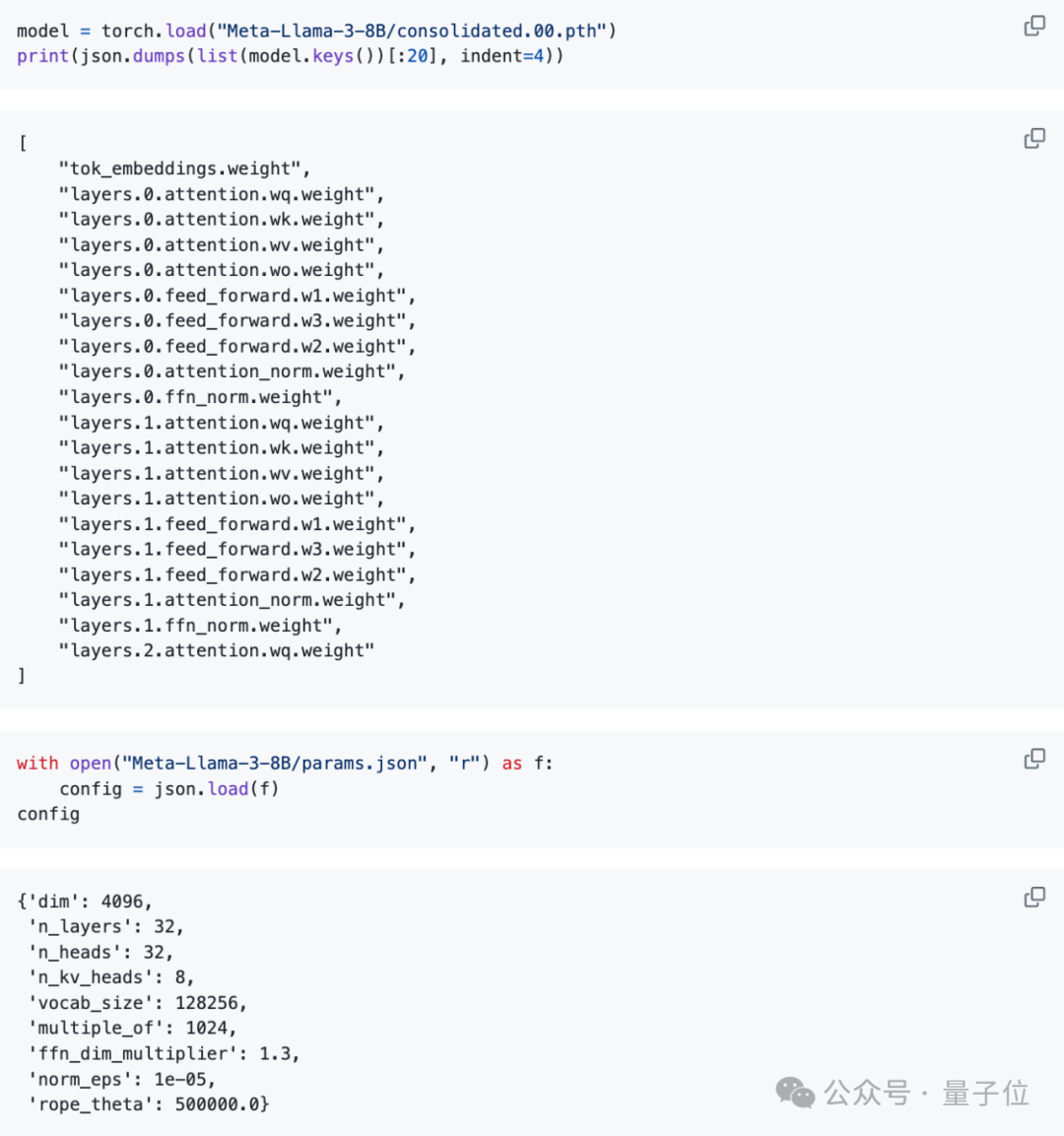The image size is (1064, 1136).
Task: Click the params.json path string
Action: tap(275, 764)
